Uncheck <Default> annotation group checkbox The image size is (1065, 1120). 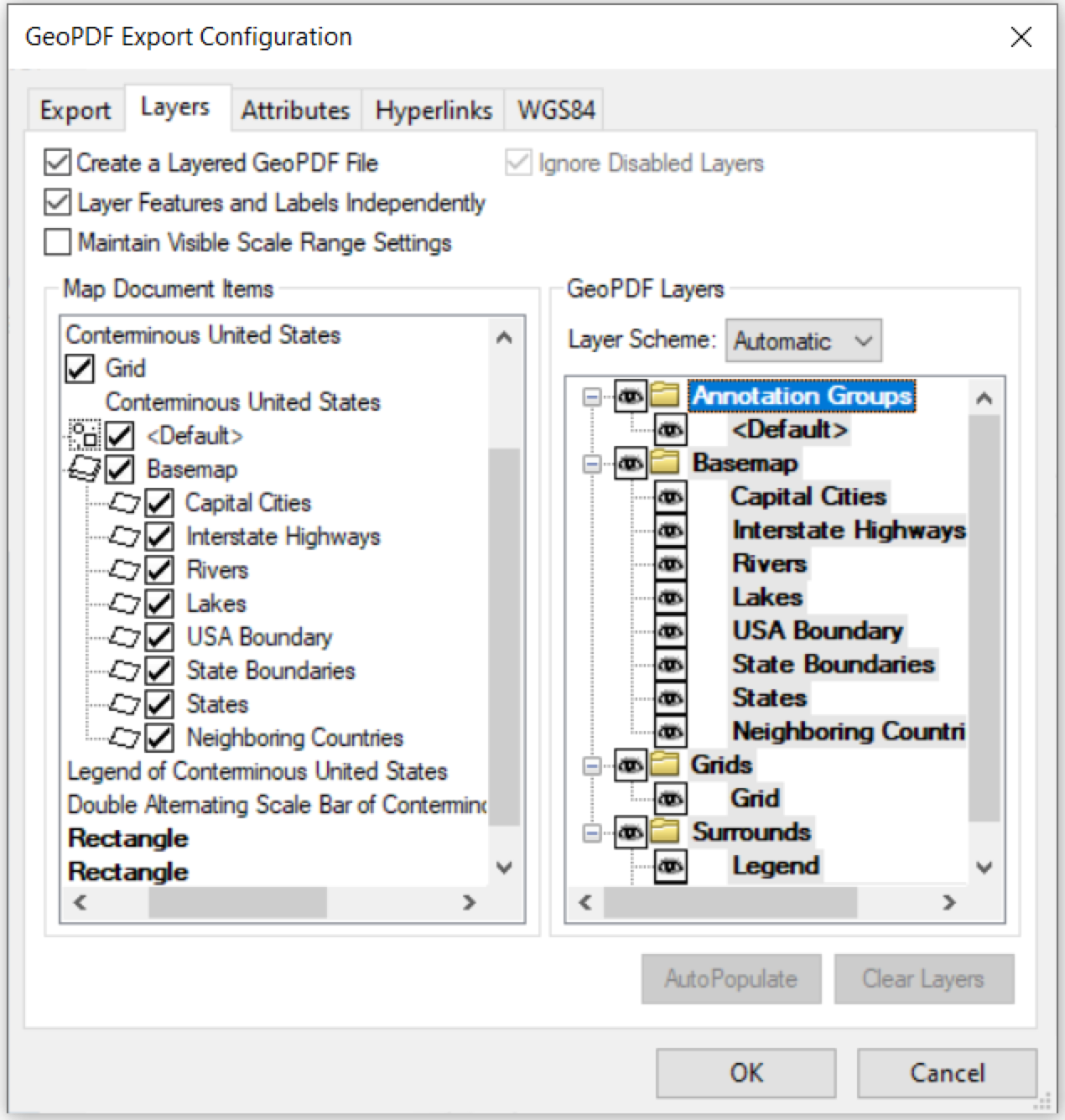[x=120, y=435]
